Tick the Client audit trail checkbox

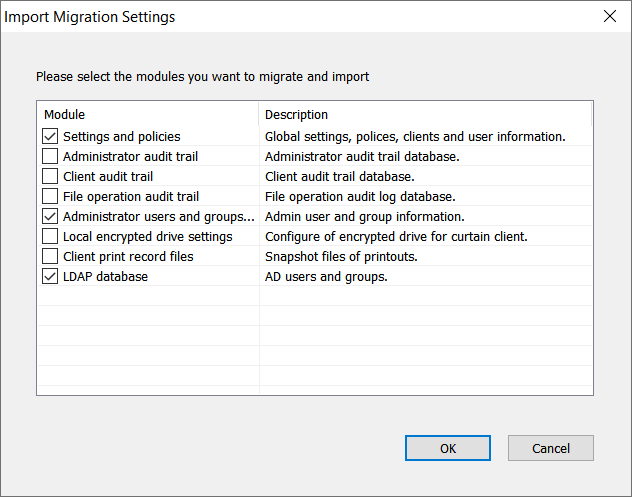point(50,176)
